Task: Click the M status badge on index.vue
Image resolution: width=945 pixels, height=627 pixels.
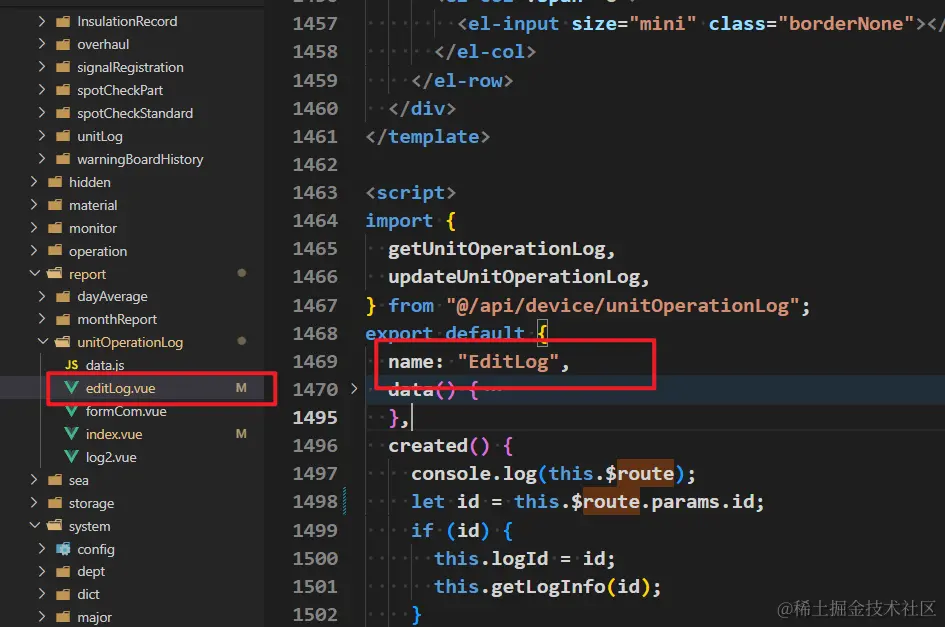Action: coord(241,433)
